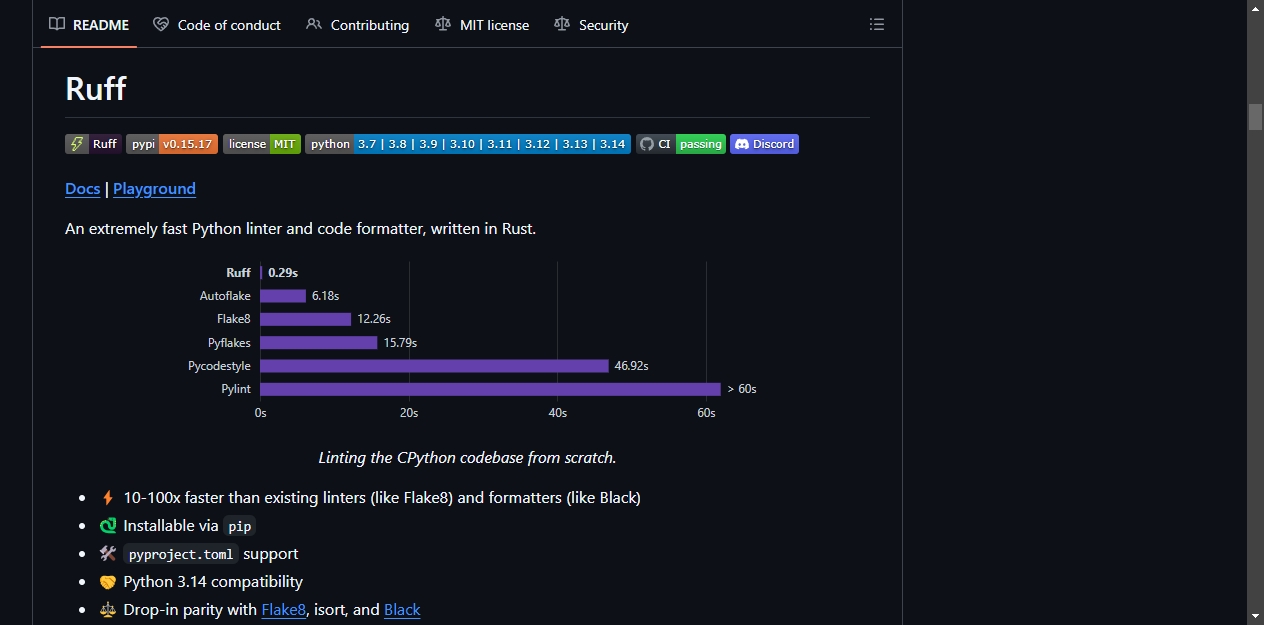Screen dimensions: 1264x625
Task: Open the Contributing tab
Action: [x=357, y=24]
